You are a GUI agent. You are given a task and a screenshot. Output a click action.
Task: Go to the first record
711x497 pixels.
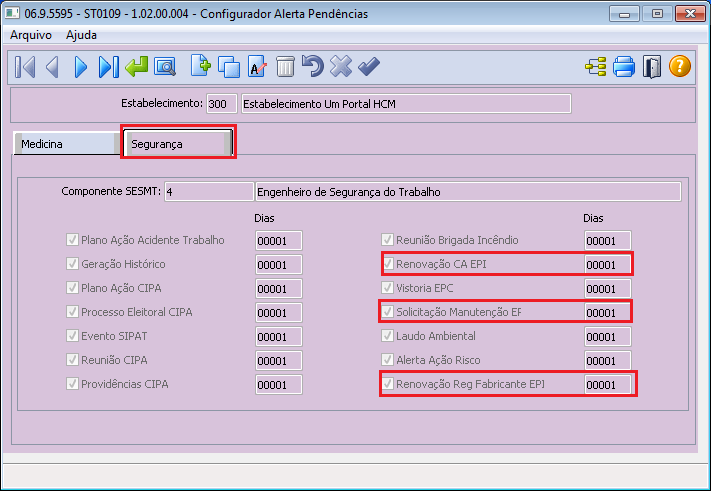(x=25, y=67)
